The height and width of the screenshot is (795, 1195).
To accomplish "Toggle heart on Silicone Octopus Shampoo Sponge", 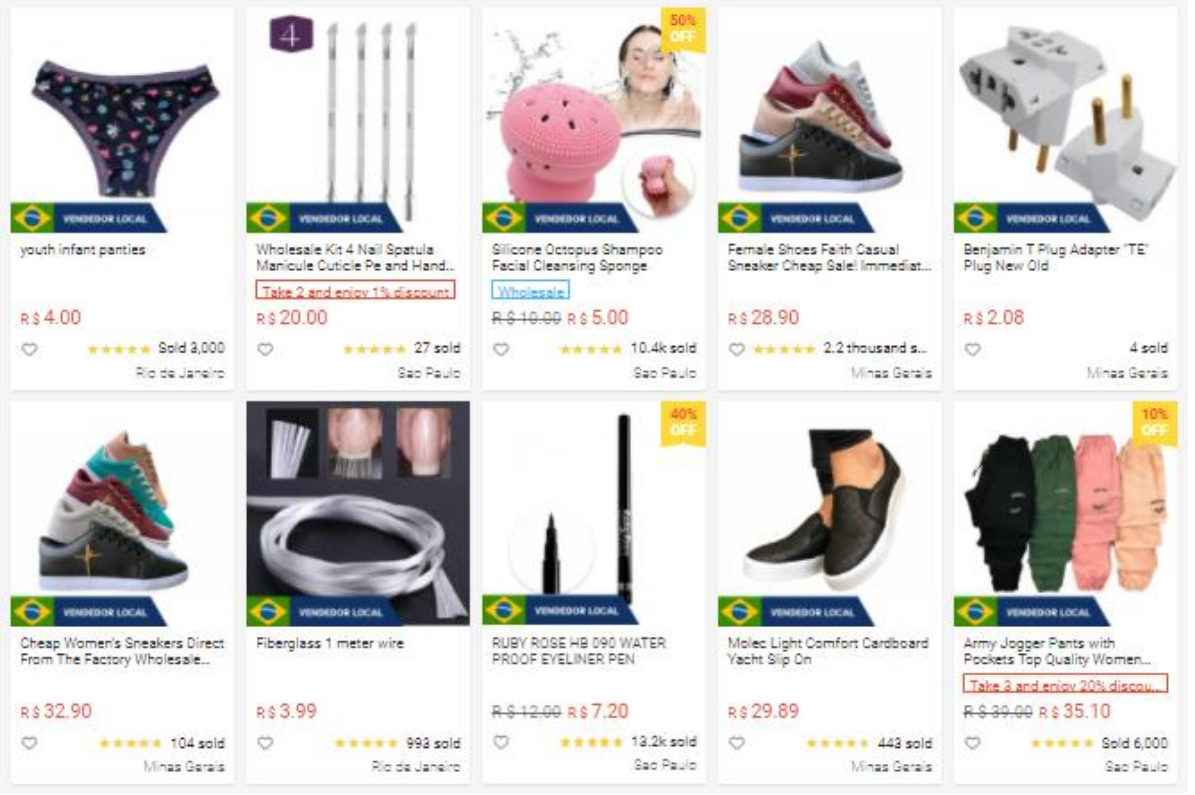I will (x=501, y=350).
